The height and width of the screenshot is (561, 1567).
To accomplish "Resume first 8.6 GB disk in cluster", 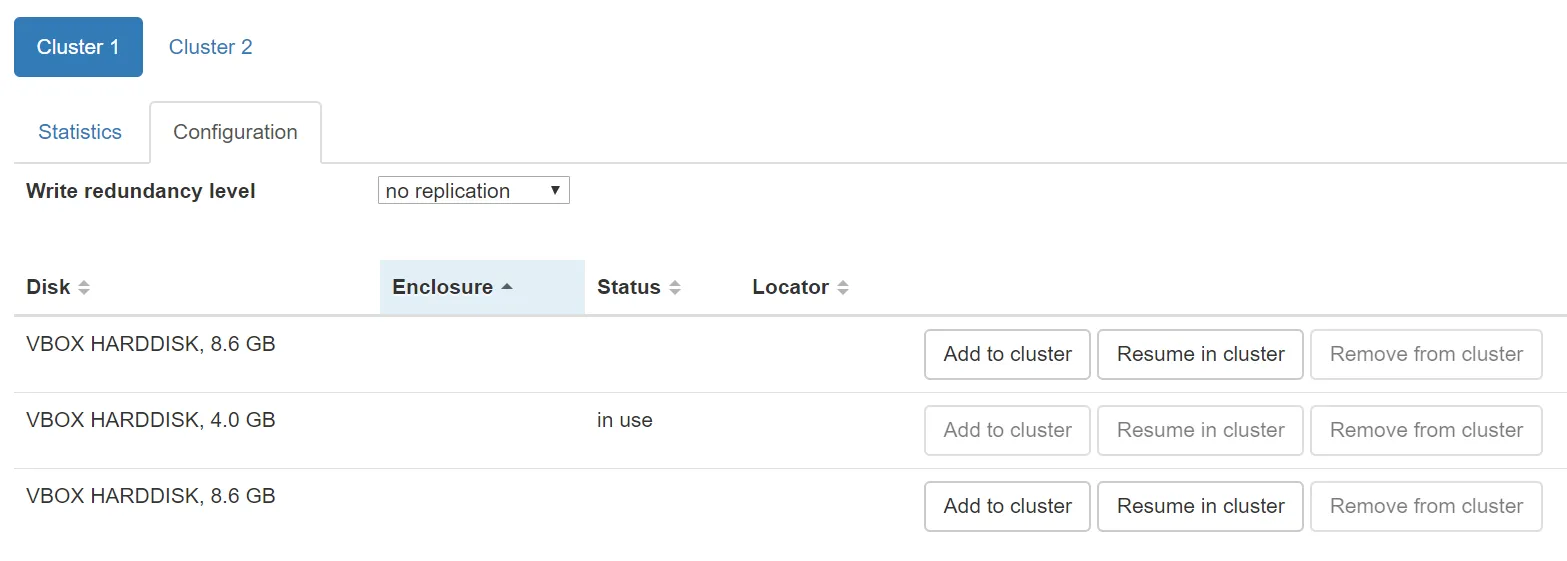I will (x=1200, y=354).
